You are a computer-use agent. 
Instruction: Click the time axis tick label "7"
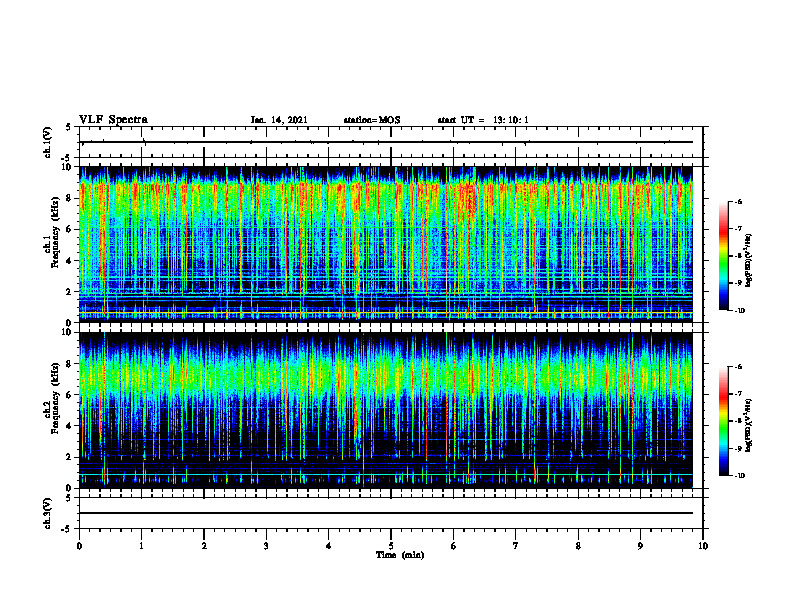coord(516,546)
